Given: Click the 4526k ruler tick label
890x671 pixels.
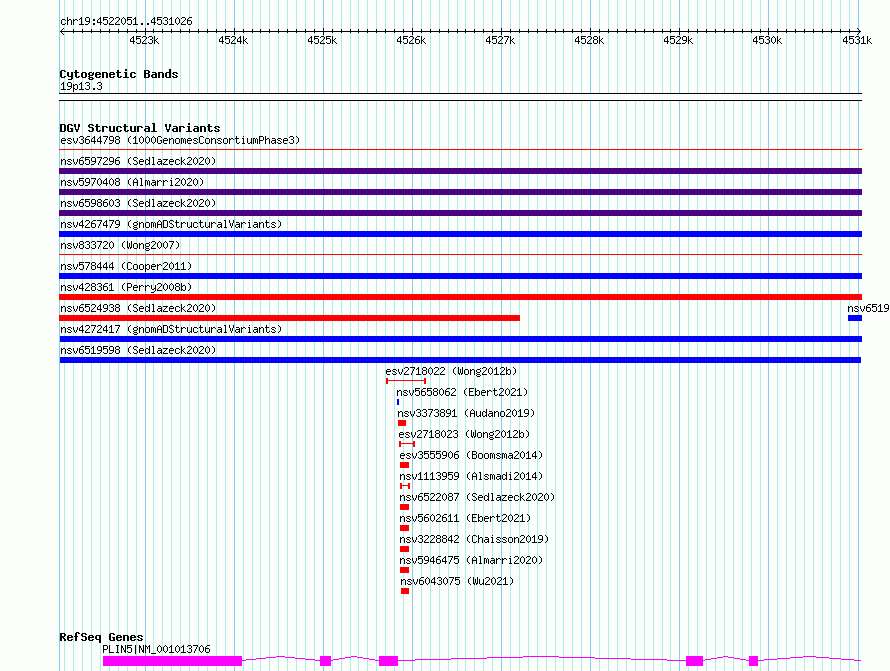Looking at the screenshot, I should point(411,40).
